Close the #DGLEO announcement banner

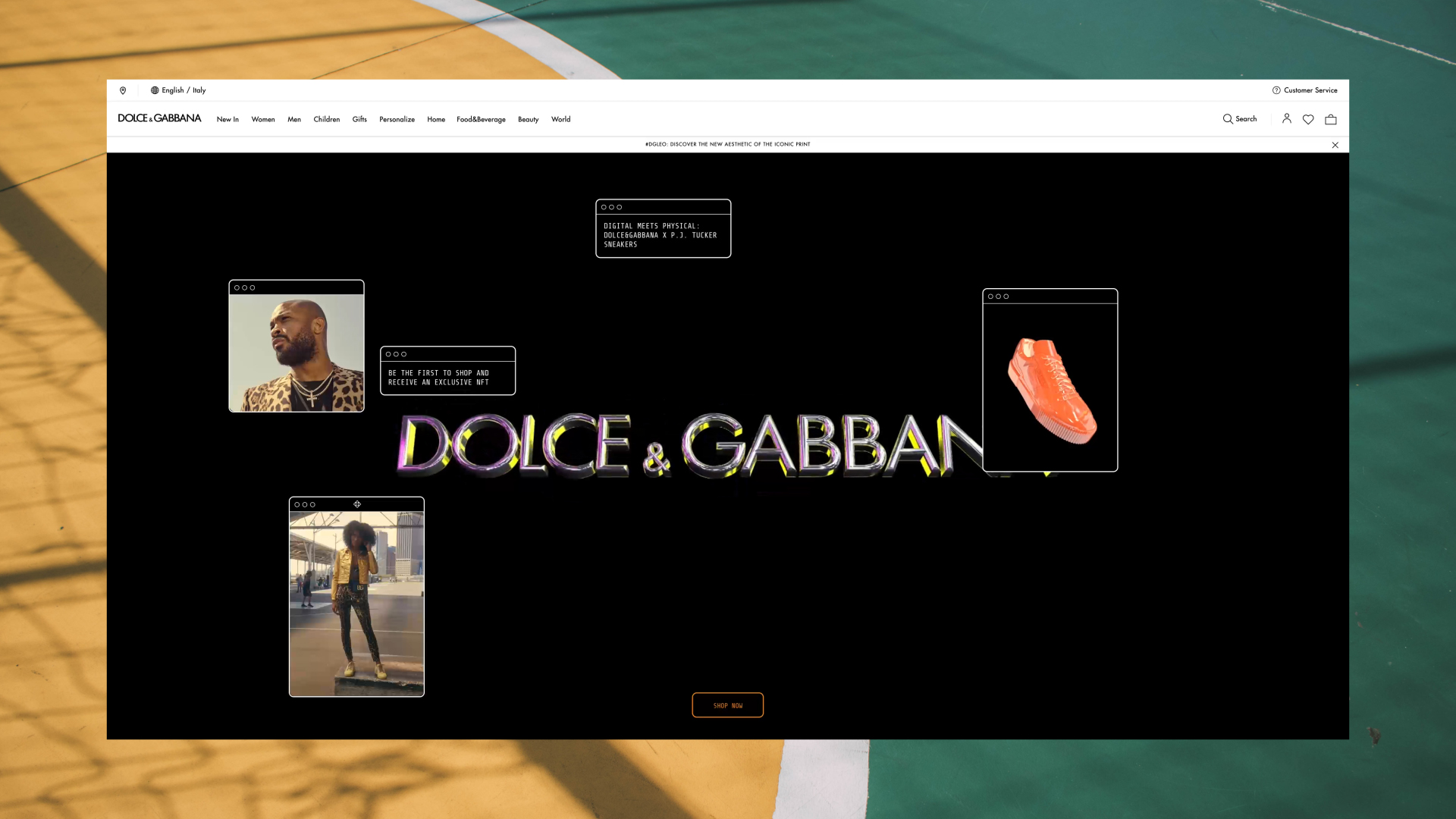click(x=1335, y=145)
